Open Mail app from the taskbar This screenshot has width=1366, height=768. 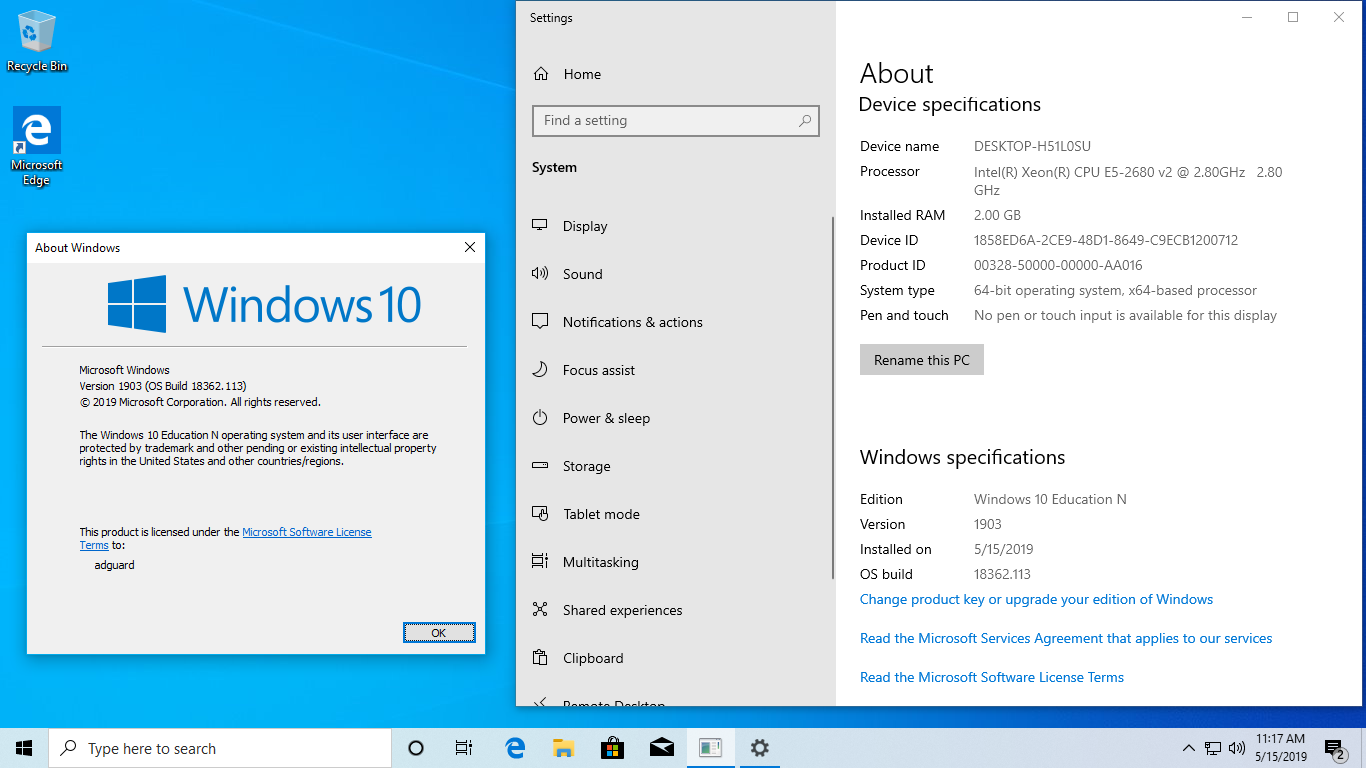662,748
